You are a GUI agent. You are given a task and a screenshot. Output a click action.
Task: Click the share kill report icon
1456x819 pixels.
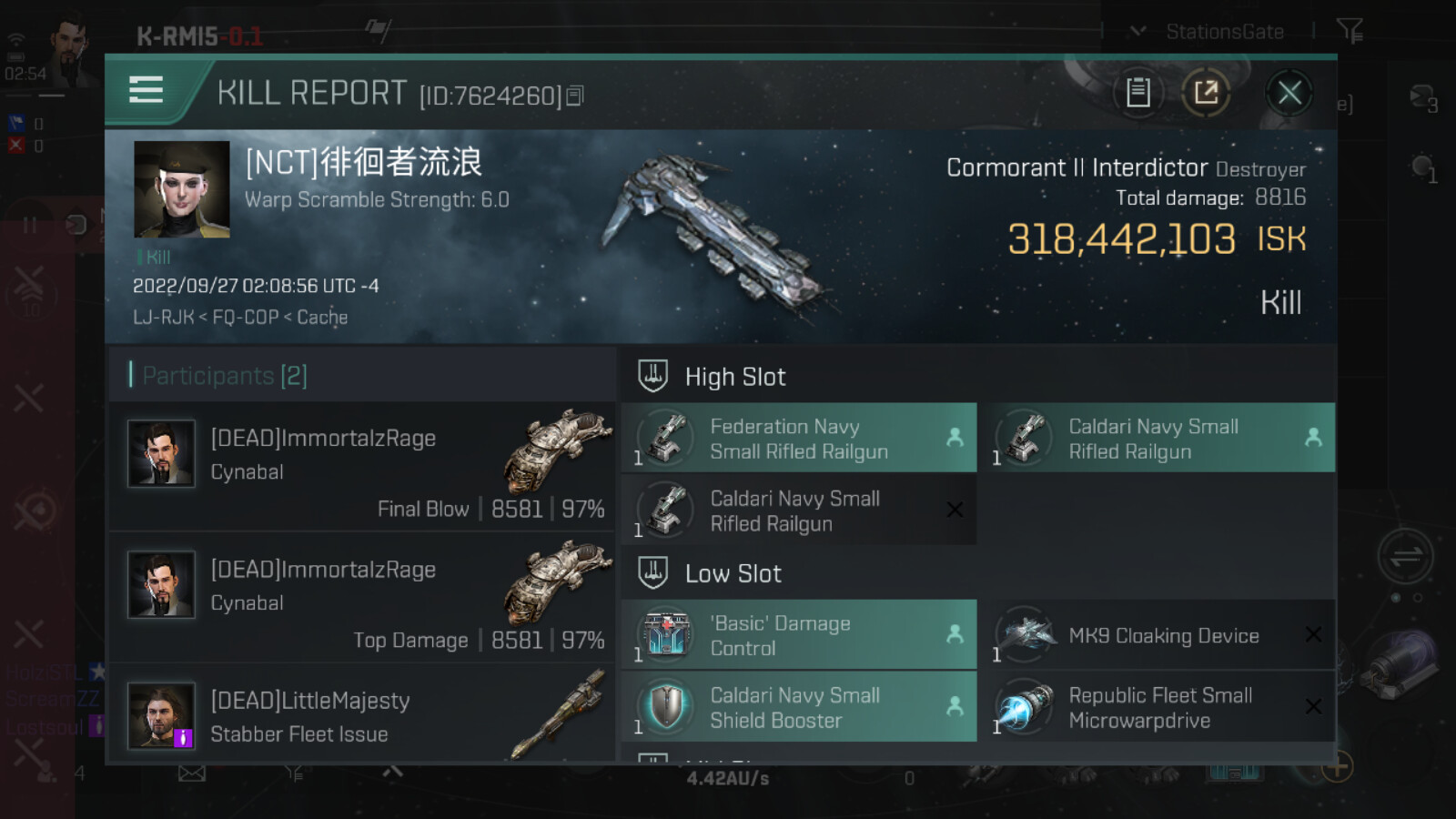(x=1206, y=92)
